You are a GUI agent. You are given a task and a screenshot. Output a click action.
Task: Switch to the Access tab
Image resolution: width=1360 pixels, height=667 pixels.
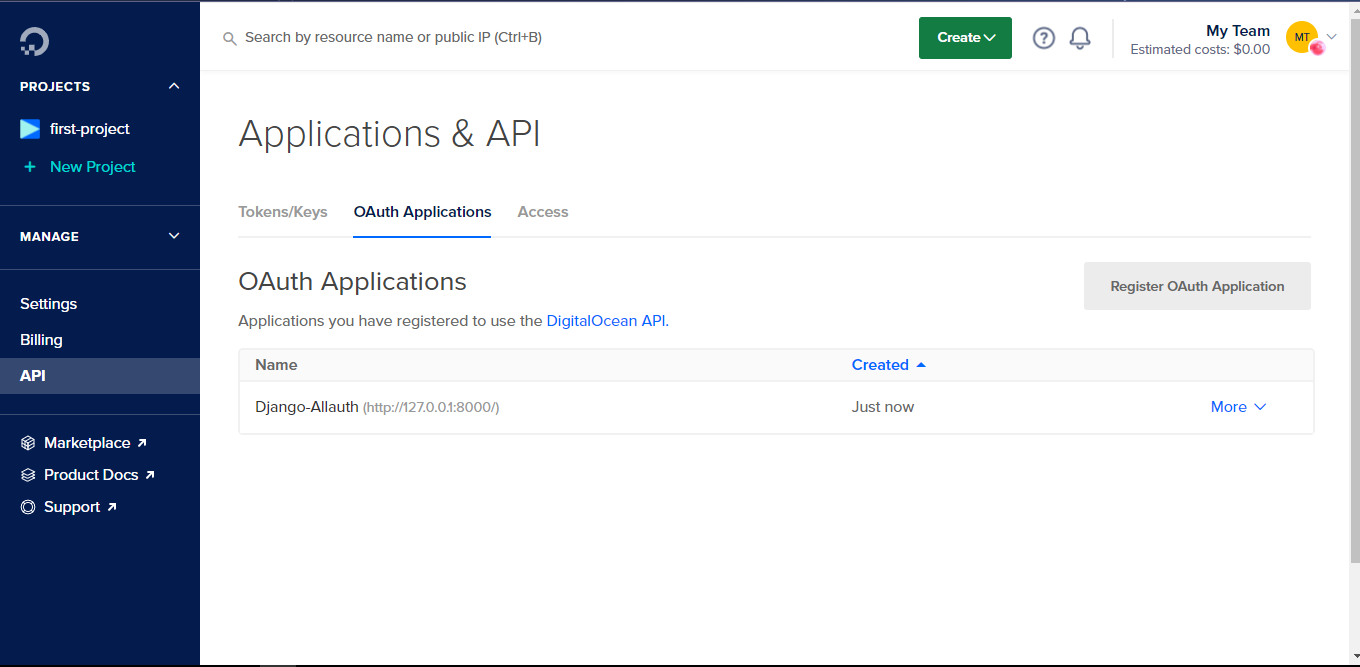point(543,212)
